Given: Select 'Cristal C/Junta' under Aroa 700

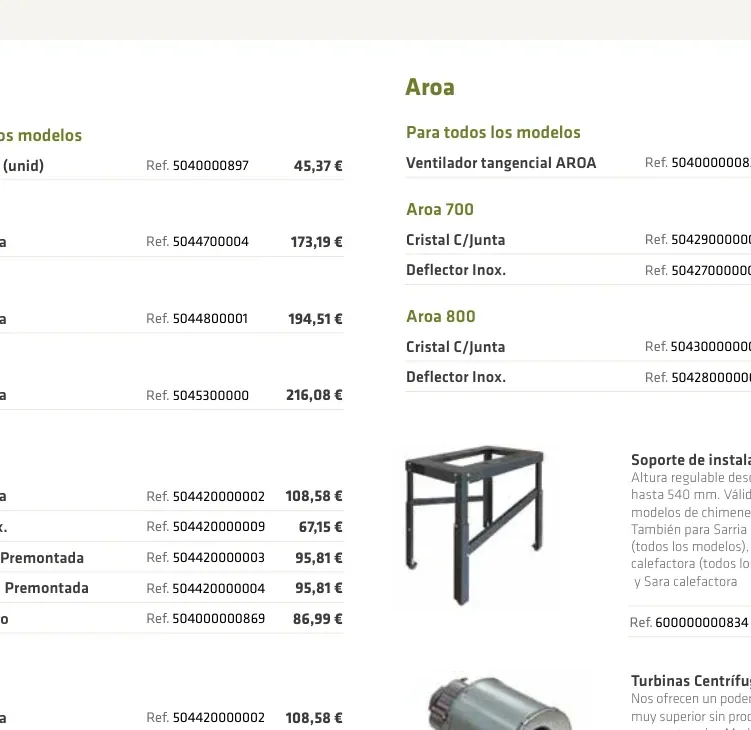Looking at the screenshot, I should coord(455,240).
